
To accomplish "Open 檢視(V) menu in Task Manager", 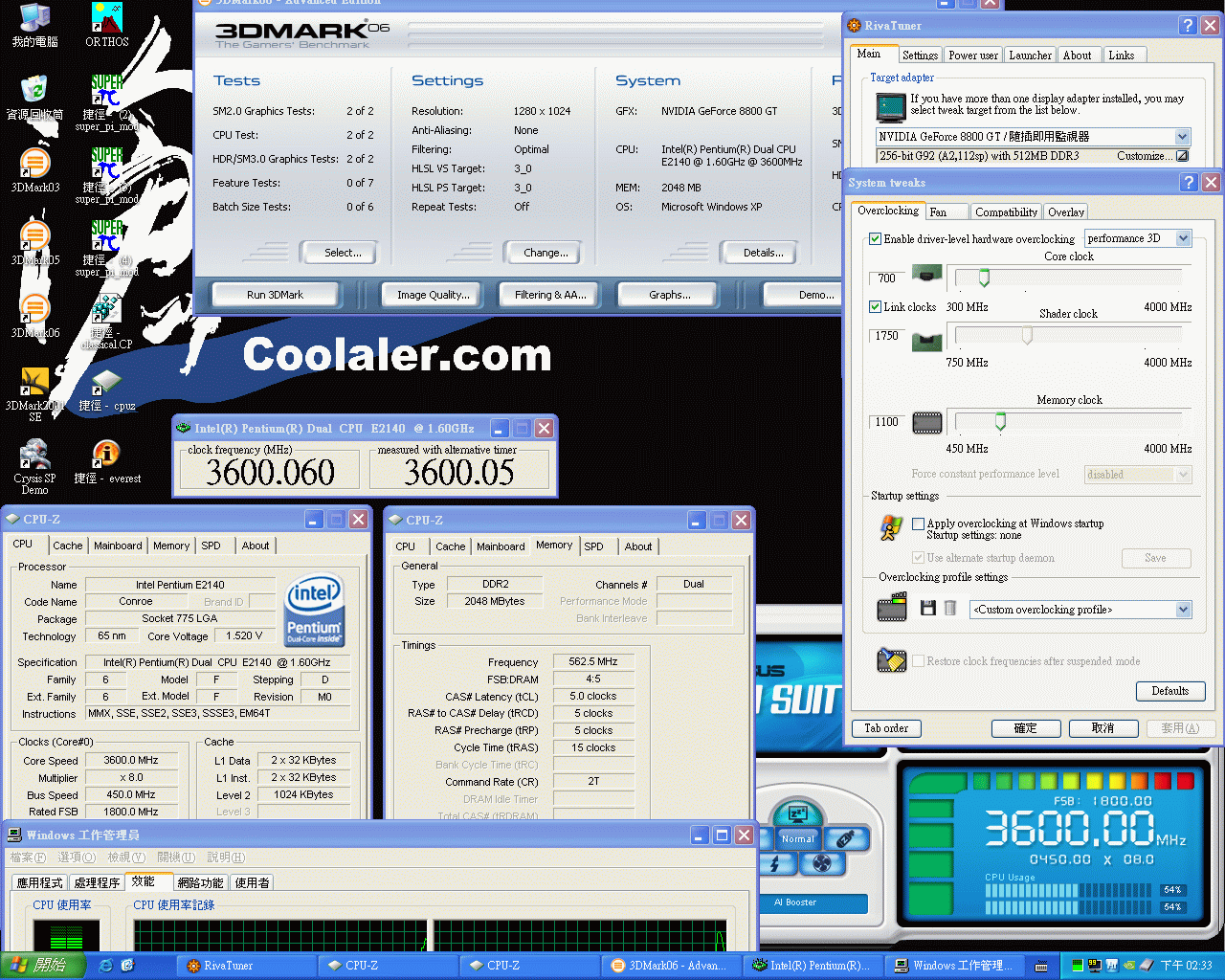I will pos(126,857).
